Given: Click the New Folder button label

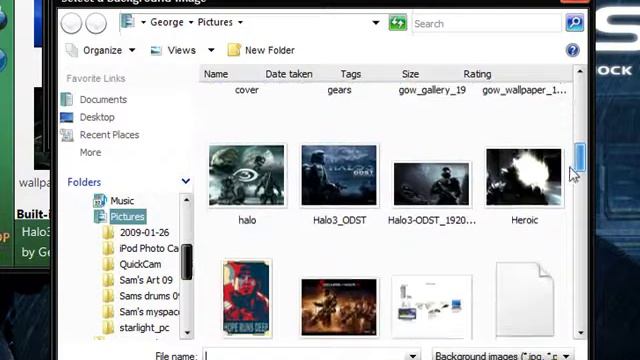Looking at the screenshot, I should click(x=269, y=50).
